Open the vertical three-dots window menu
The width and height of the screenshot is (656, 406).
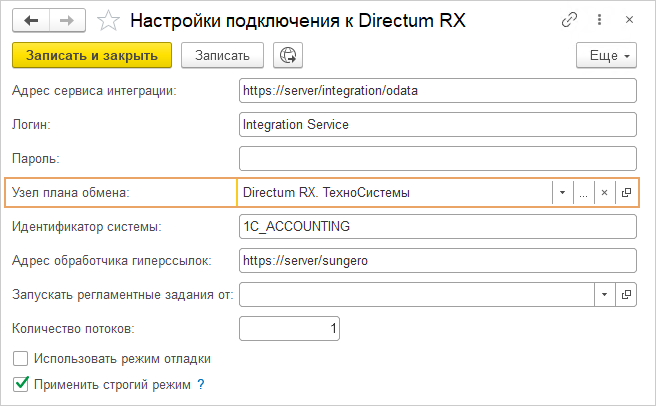coord(600,20)
